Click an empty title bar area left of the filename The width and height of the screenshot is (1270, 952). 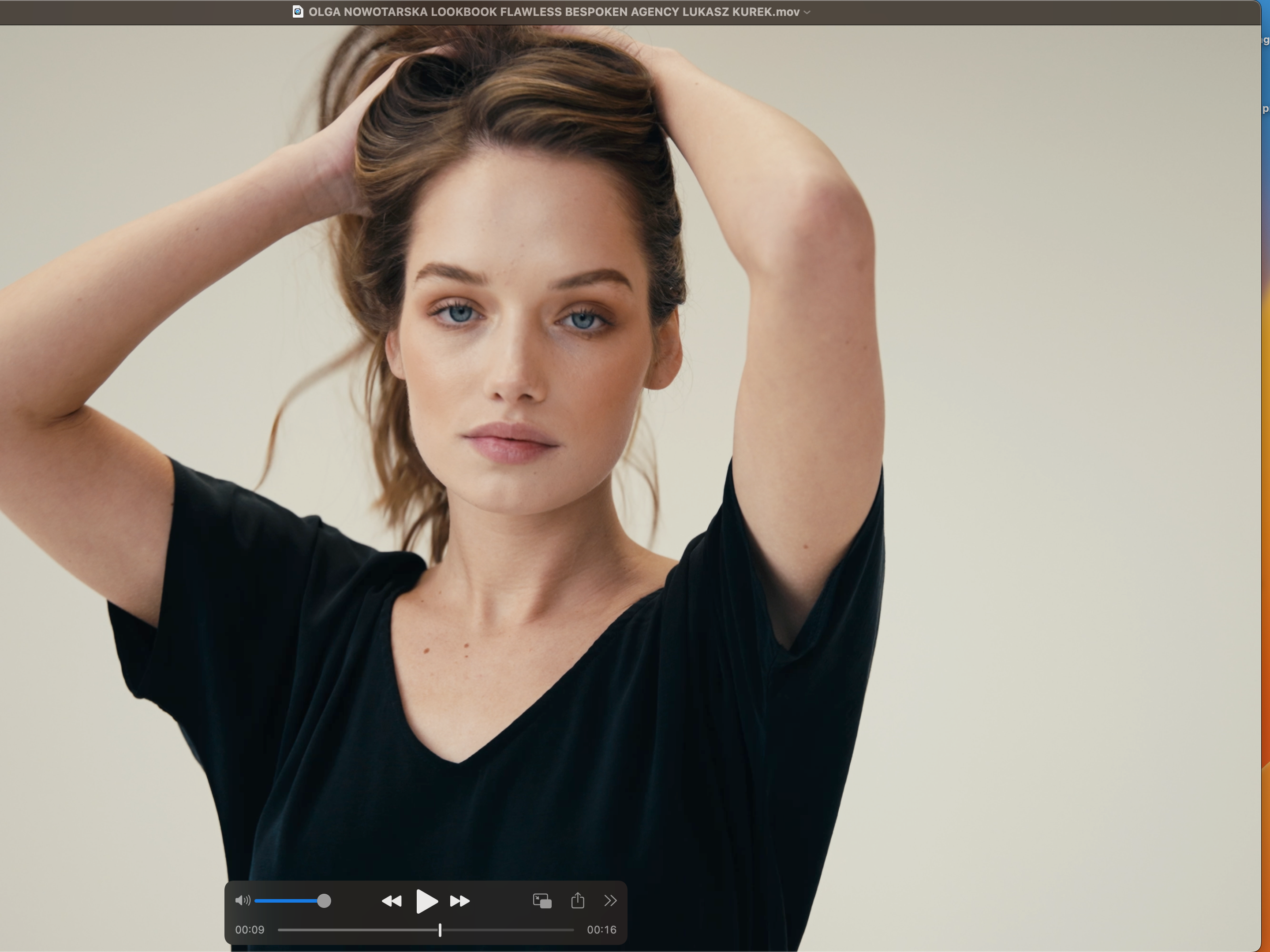click(x=143, y=12)
